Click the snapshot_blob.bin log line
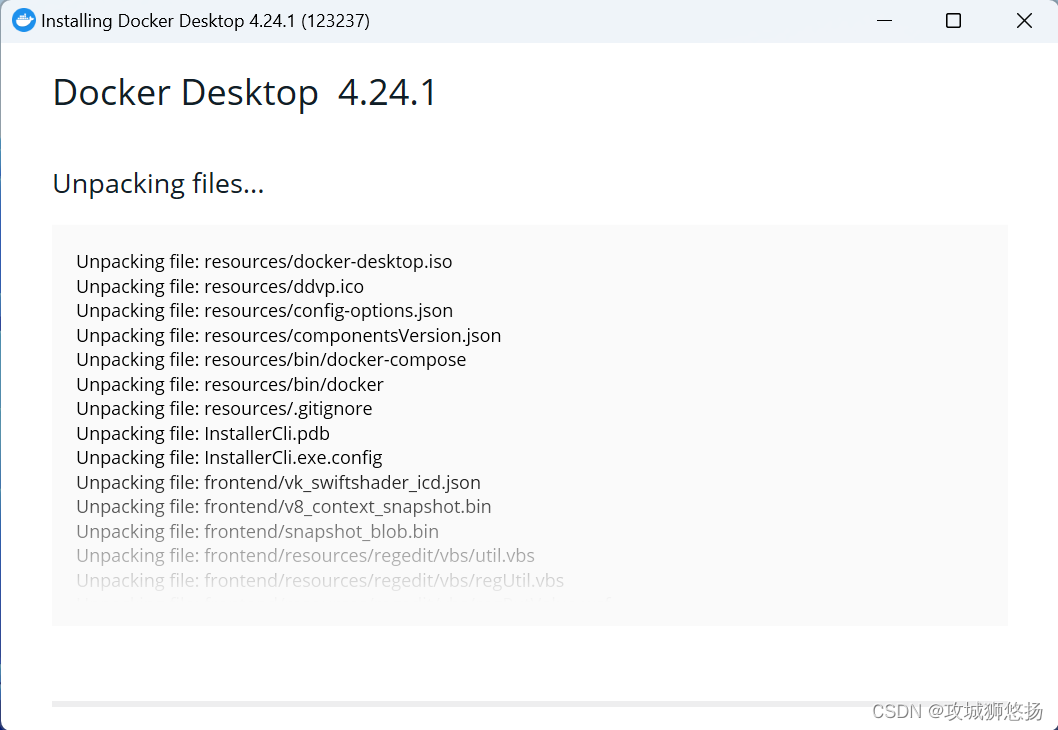The height and width of the screenshot is (730, 1058). (x=258, y=531)
